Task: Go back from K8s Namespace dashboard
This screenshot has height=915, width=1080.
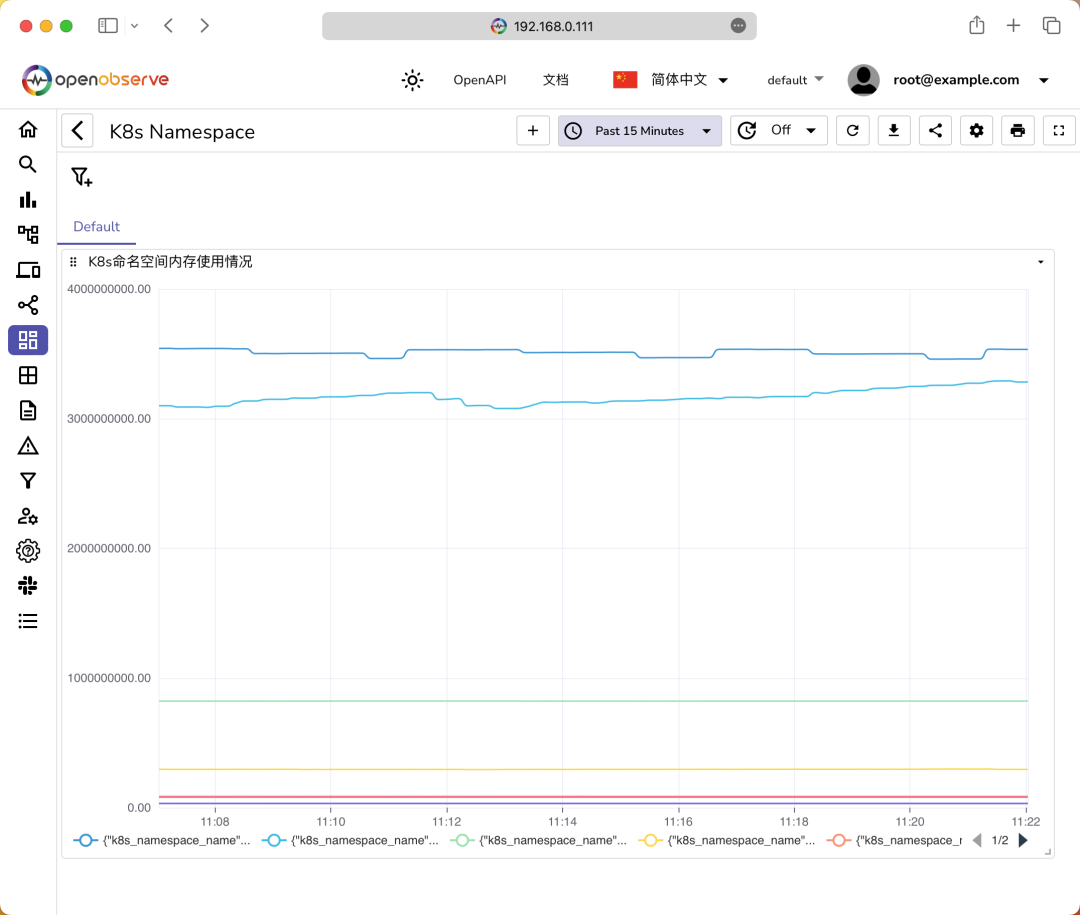Action: (x=77, y=131)
